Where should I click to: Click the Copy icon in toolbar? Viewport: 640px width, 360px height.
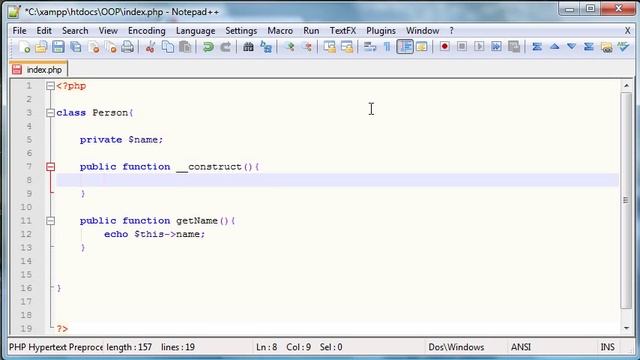(167, 47)
